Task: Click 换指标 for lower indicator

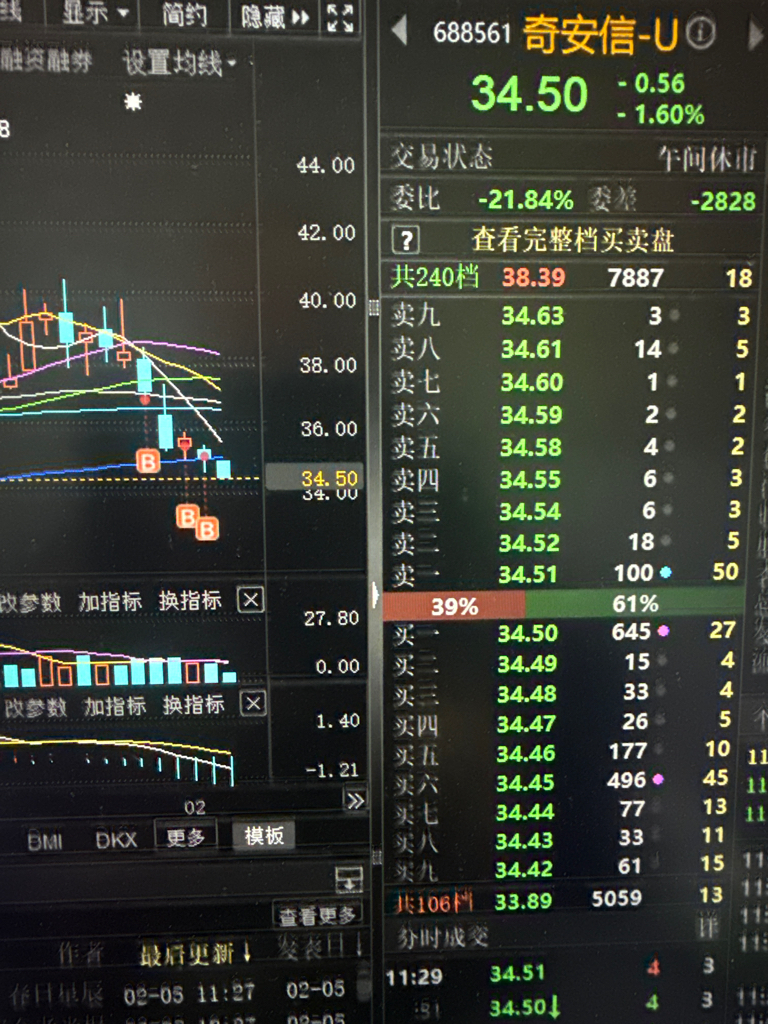Action: coord(193,704)
